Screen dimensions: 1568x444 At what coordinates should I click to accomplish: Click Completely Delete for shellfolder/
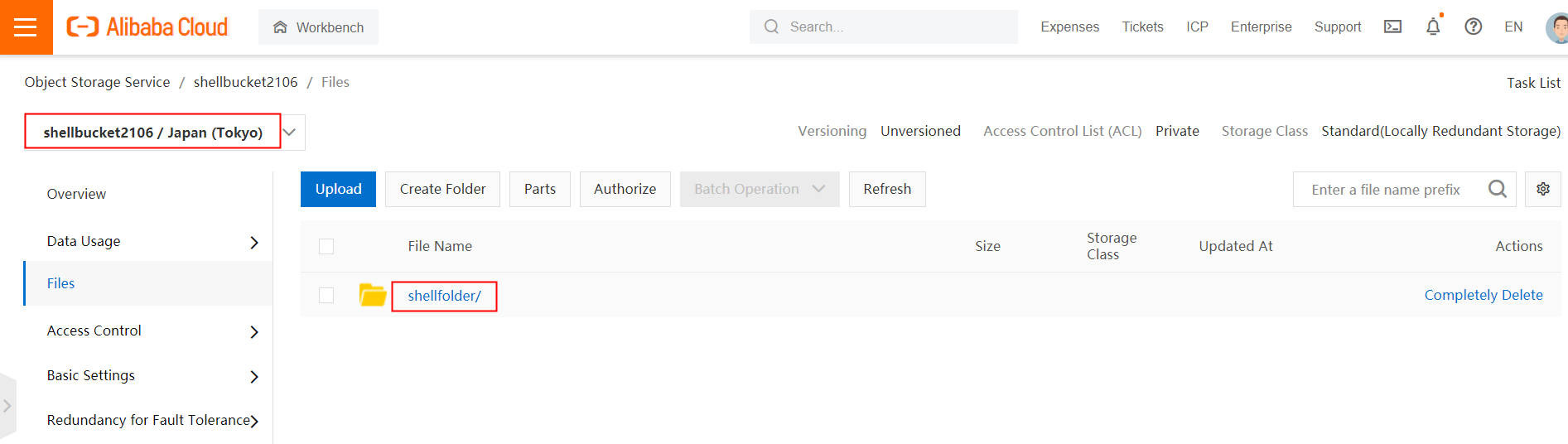pyautogui.click(x=1484, y=295)
